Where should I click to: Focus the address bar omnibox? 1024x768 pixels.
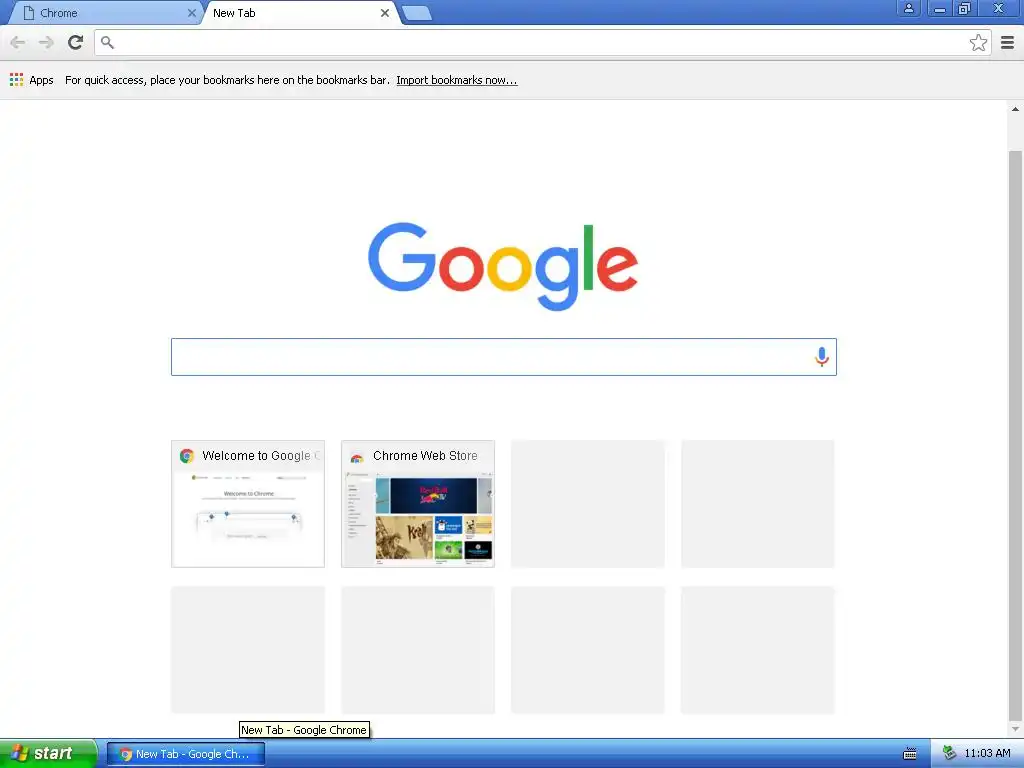tap(542, 42)
